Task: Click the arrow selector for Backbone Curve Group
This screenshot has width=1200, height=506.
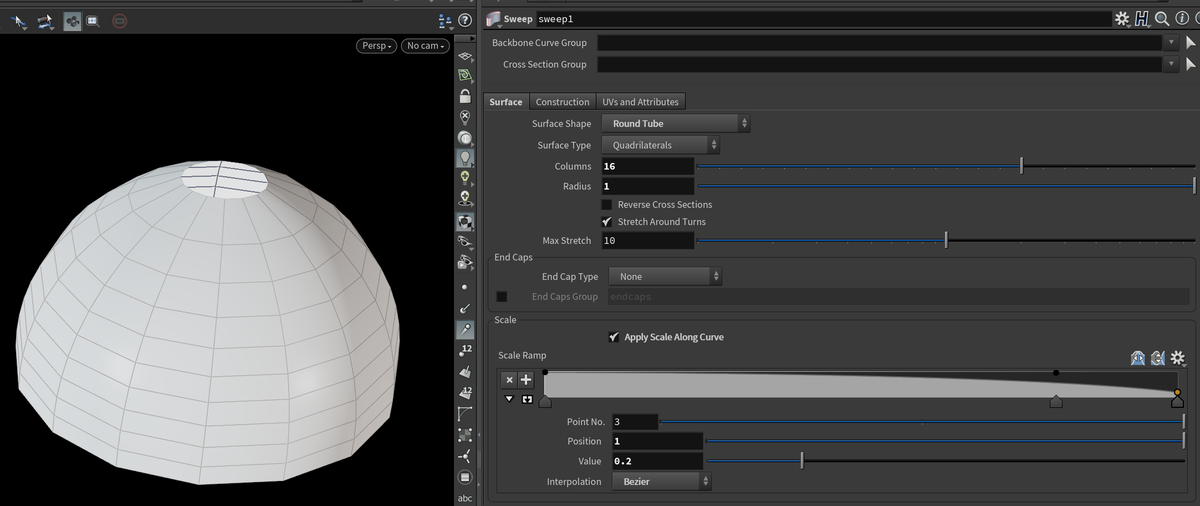Action: (1190, 43)
